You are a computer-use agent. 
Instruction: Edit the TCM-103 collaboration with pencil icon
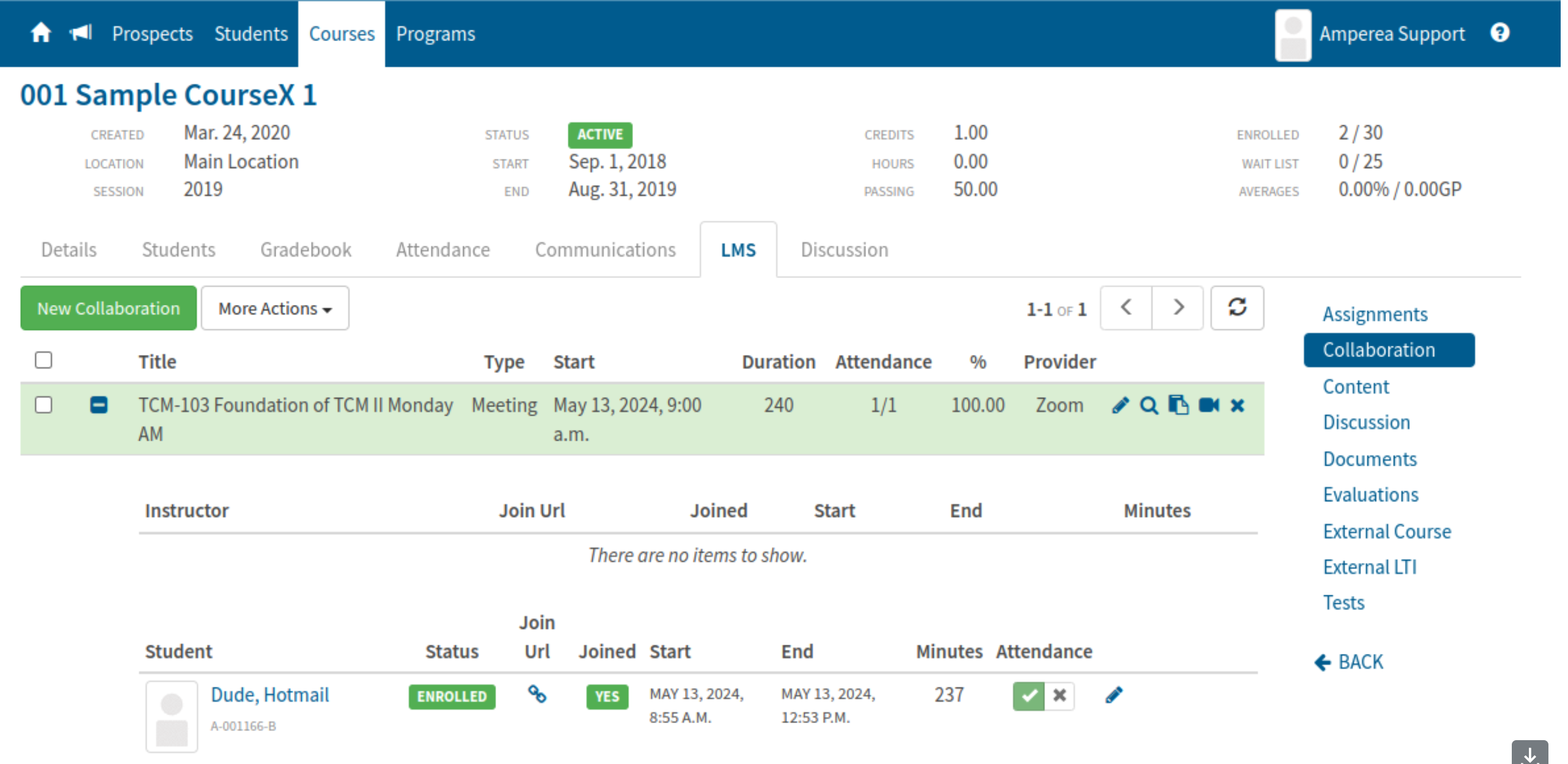[1119, 405]
